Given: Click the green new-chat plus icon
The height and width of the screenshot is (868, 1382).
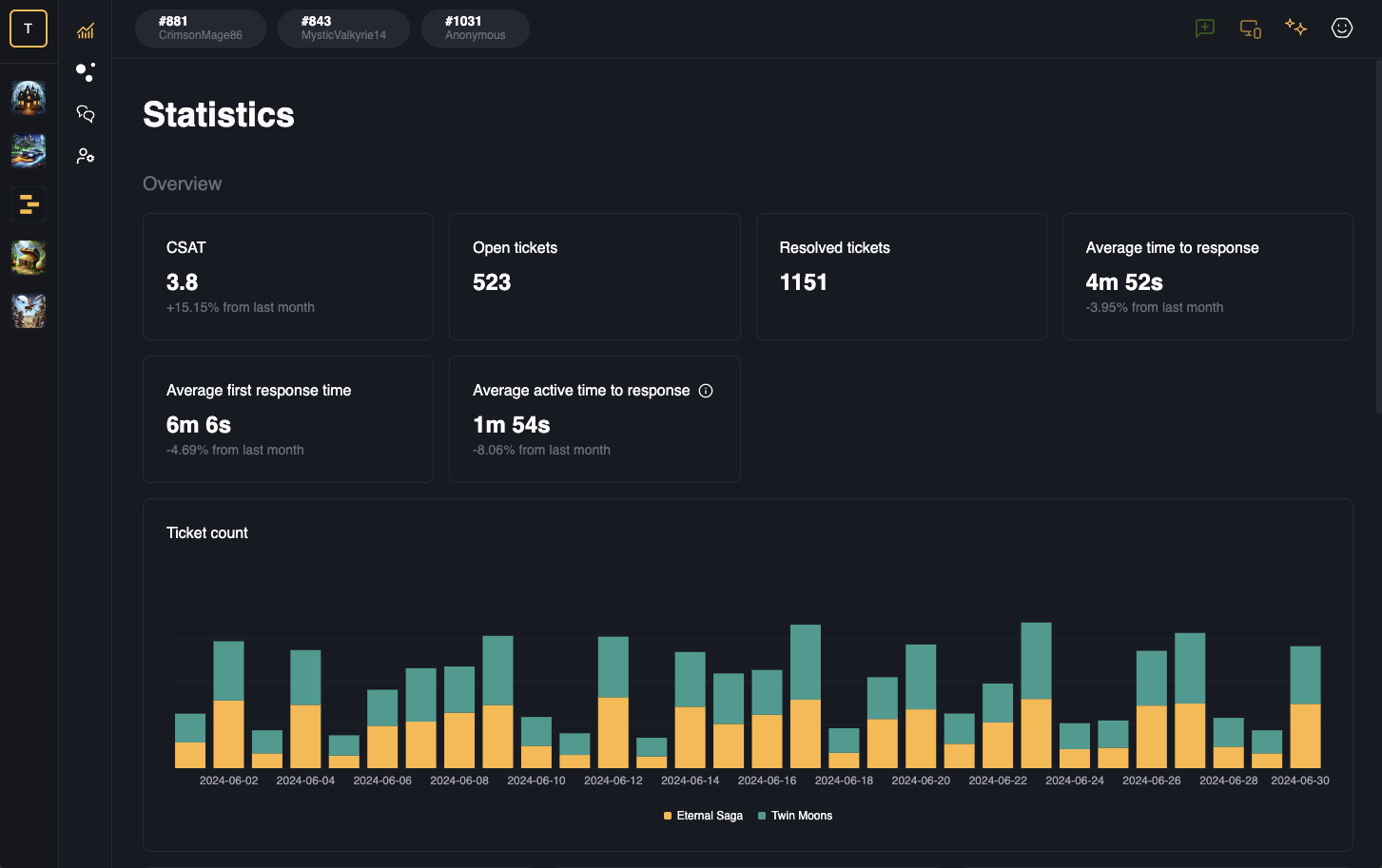Looking at the screenshot, I should [x=1205, y=29].
